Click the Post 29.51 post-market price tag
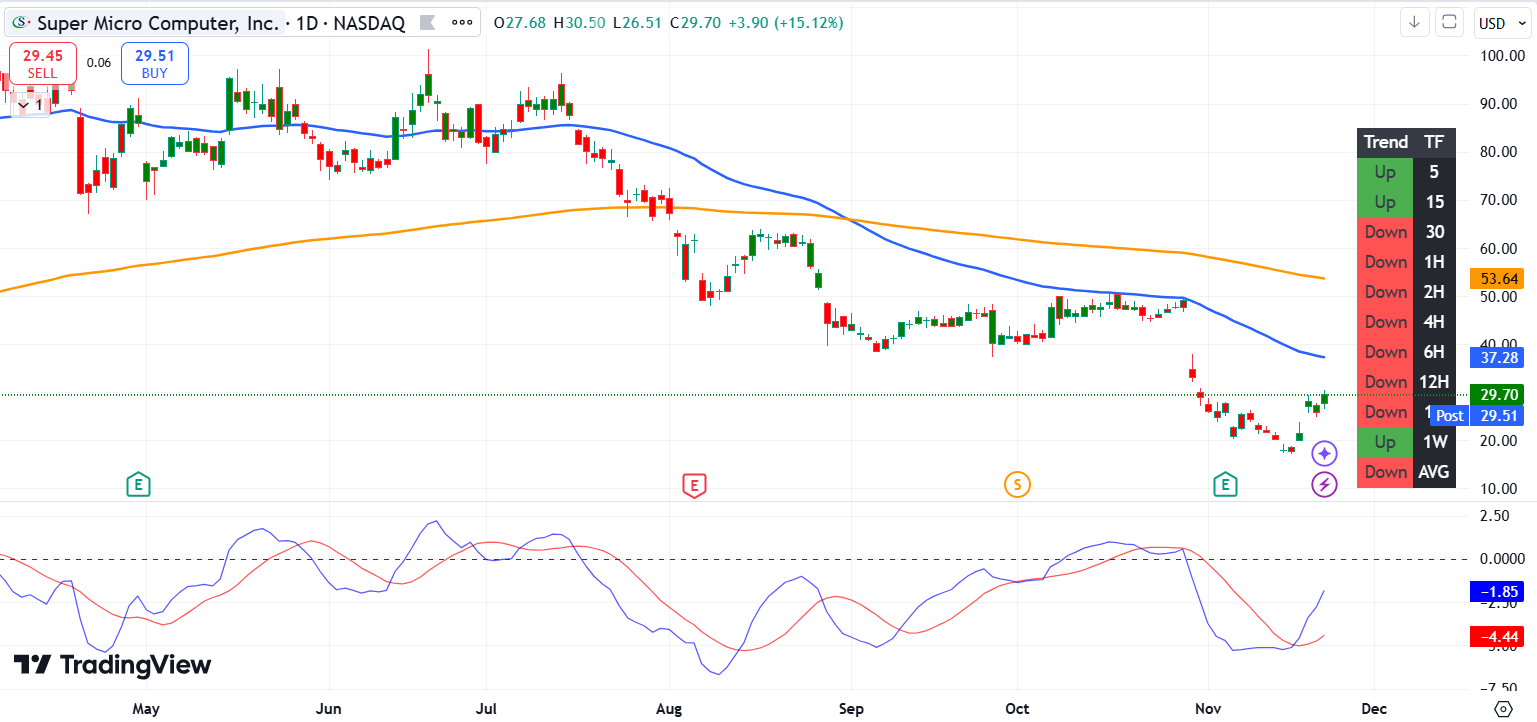 (x=1477, y=415)
